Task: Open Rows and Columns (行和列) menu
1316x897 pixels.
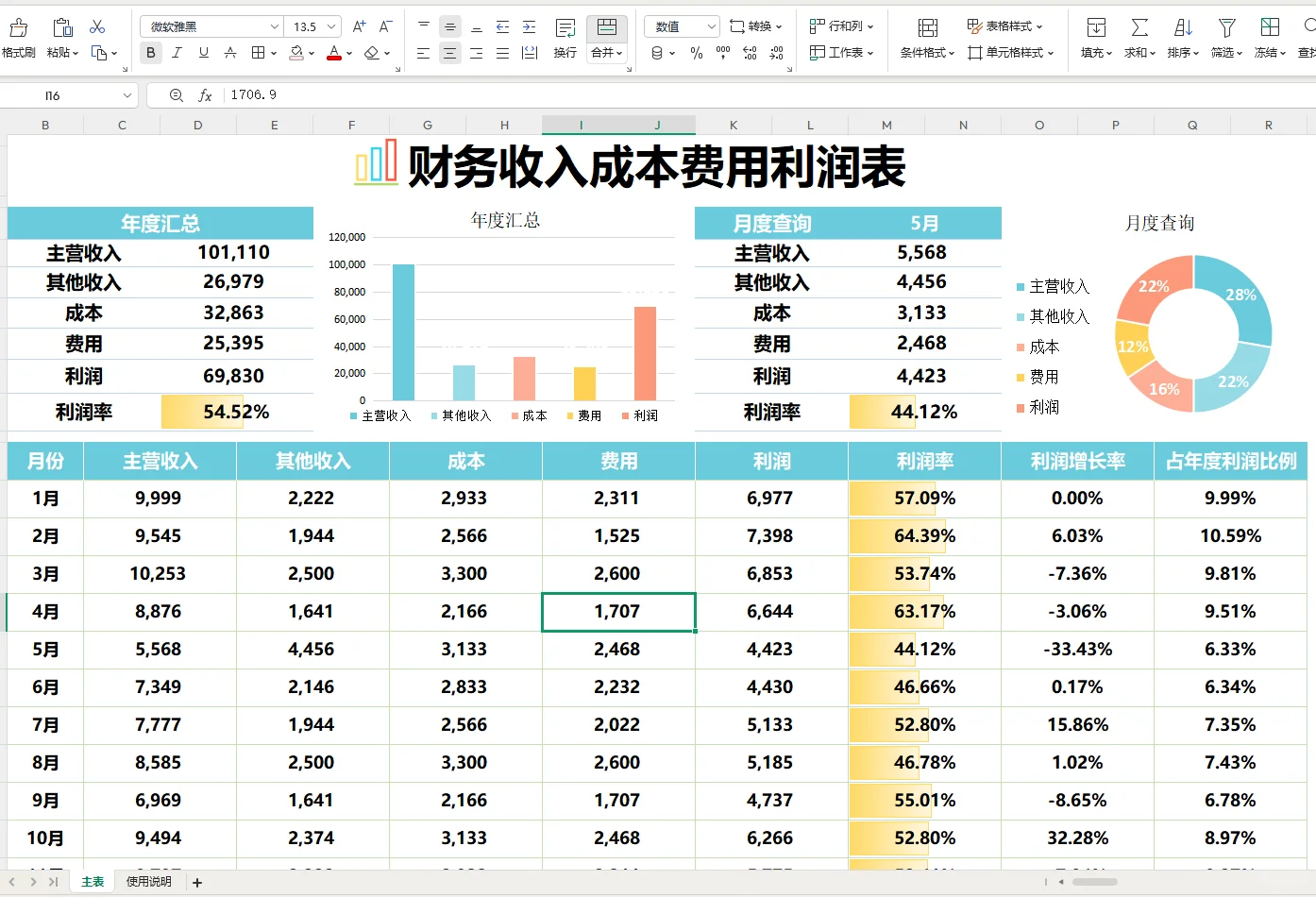Action: [x=841, y=26]
